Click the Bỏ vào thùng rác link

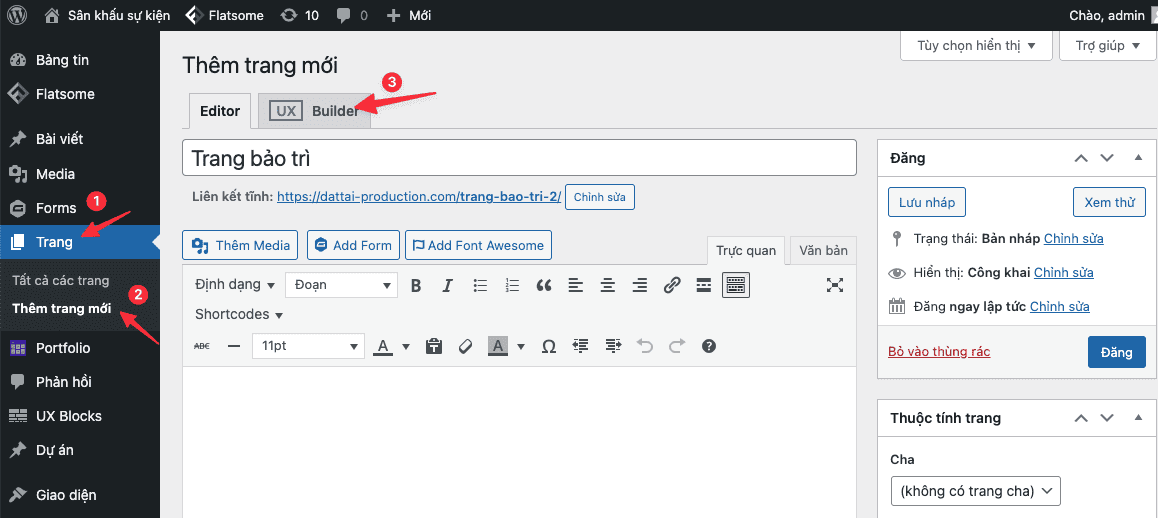pyautogui.click(x=939, y=352)
